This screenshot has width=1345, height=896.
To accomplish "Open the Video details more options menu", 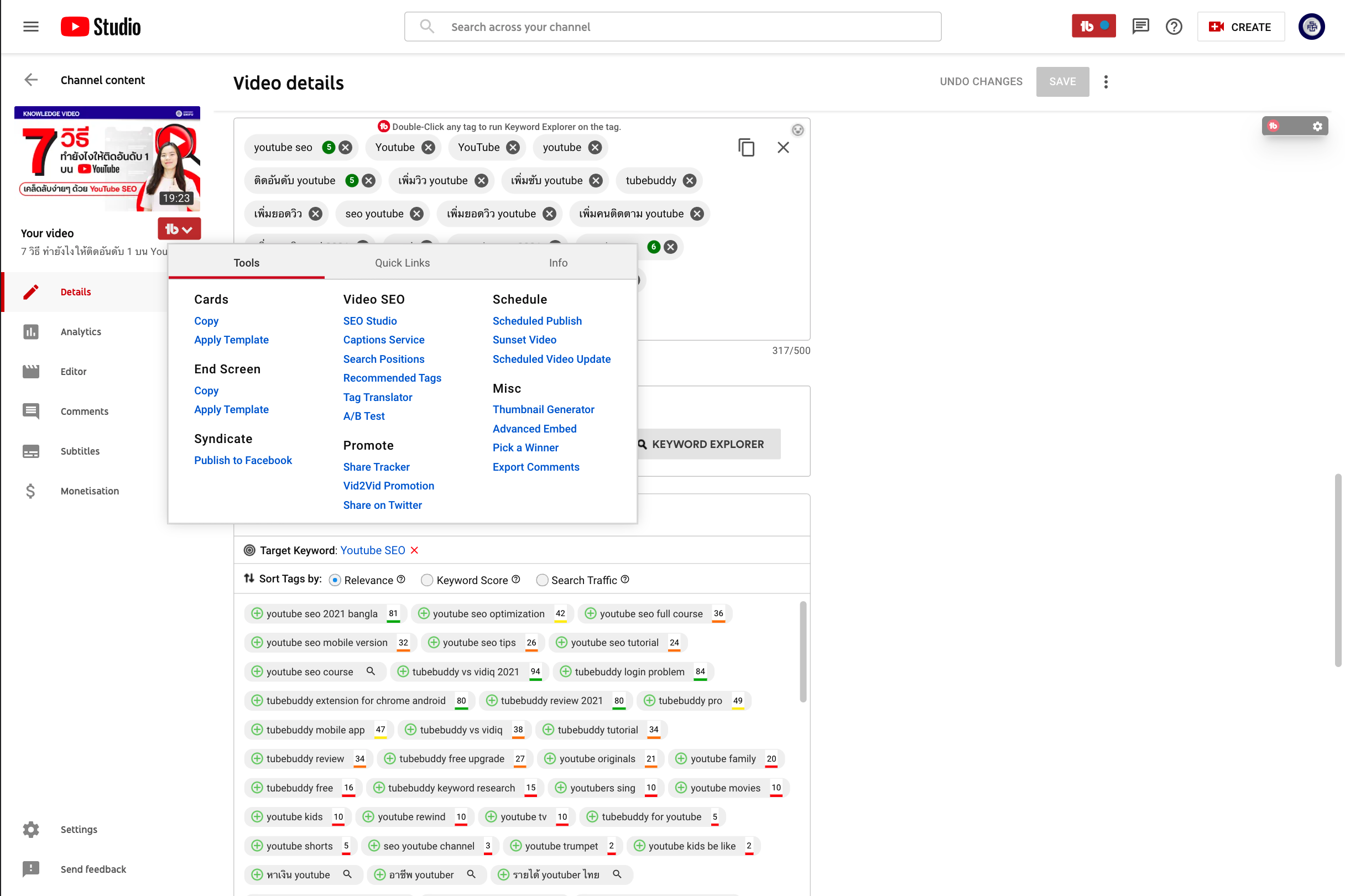I will tap(1106, 82).
